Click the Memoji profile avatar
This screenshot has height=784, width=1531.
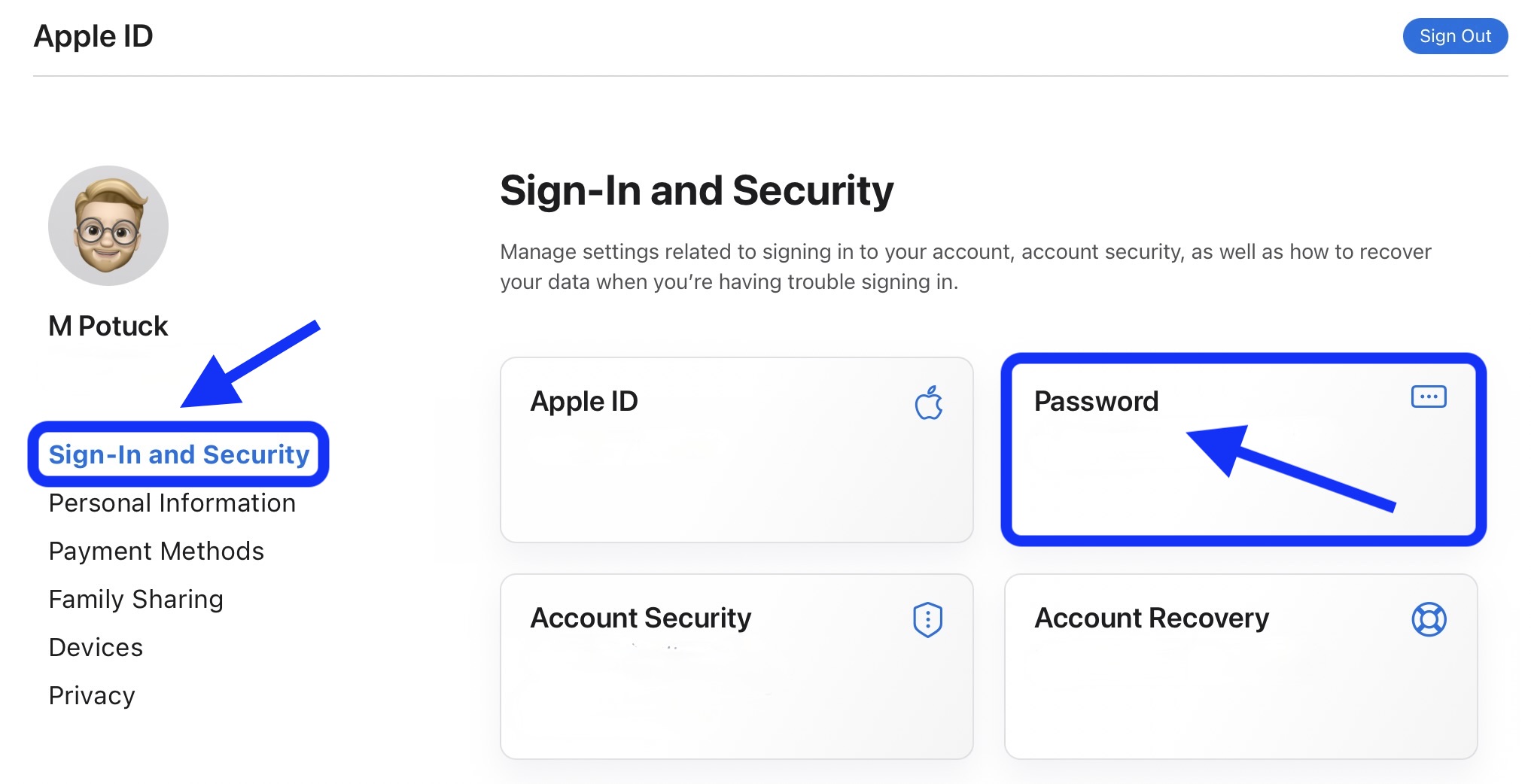[x=108, y=224]
